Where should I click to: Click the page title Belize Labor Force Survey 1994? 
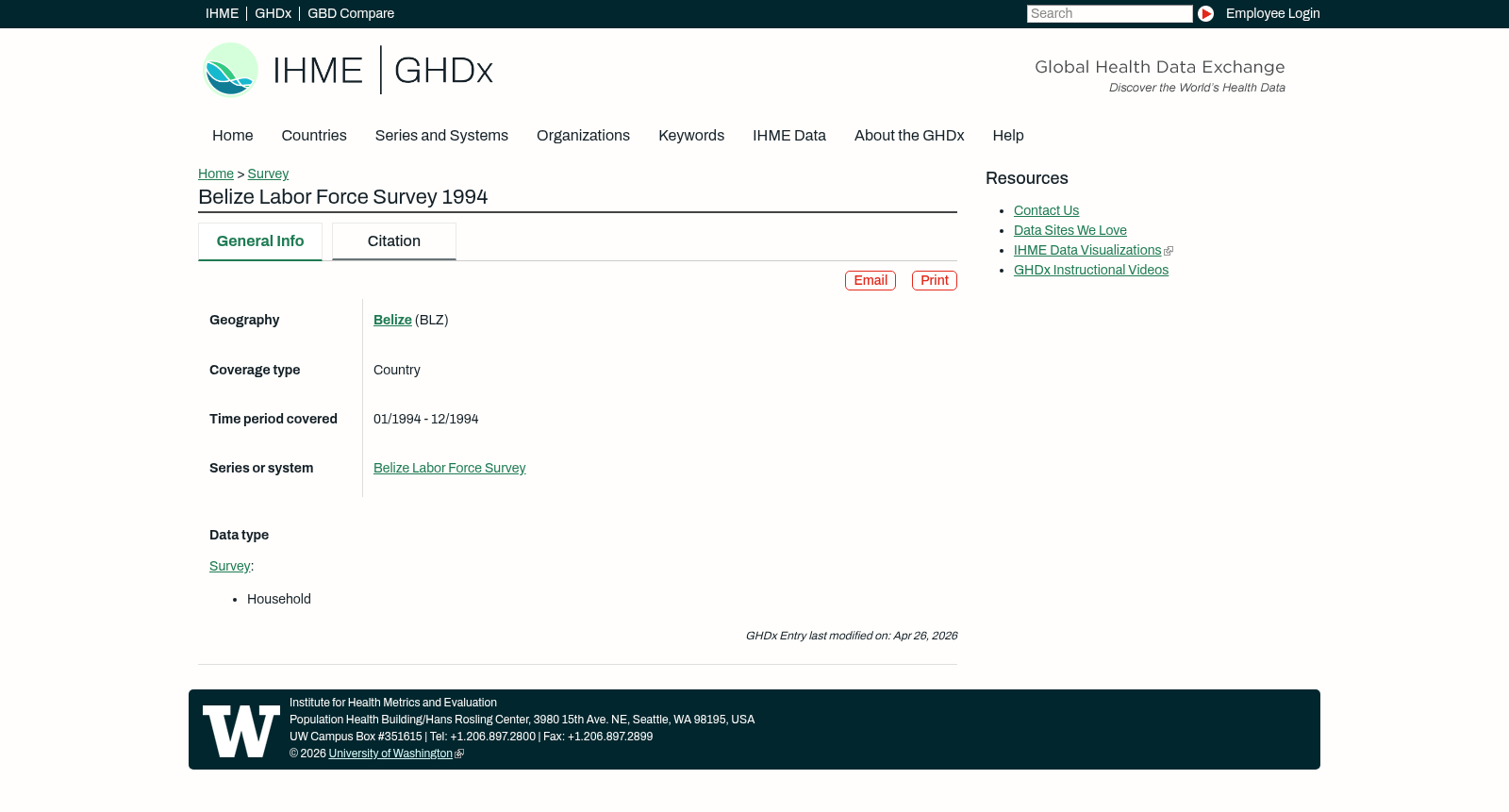click(x=342, y=197)
